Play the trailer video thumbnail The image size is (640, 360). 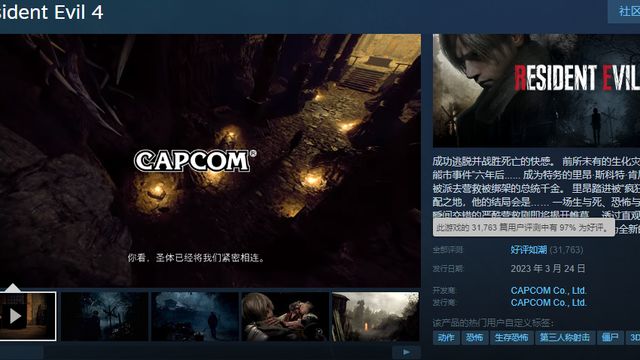[x=28, y=316]
